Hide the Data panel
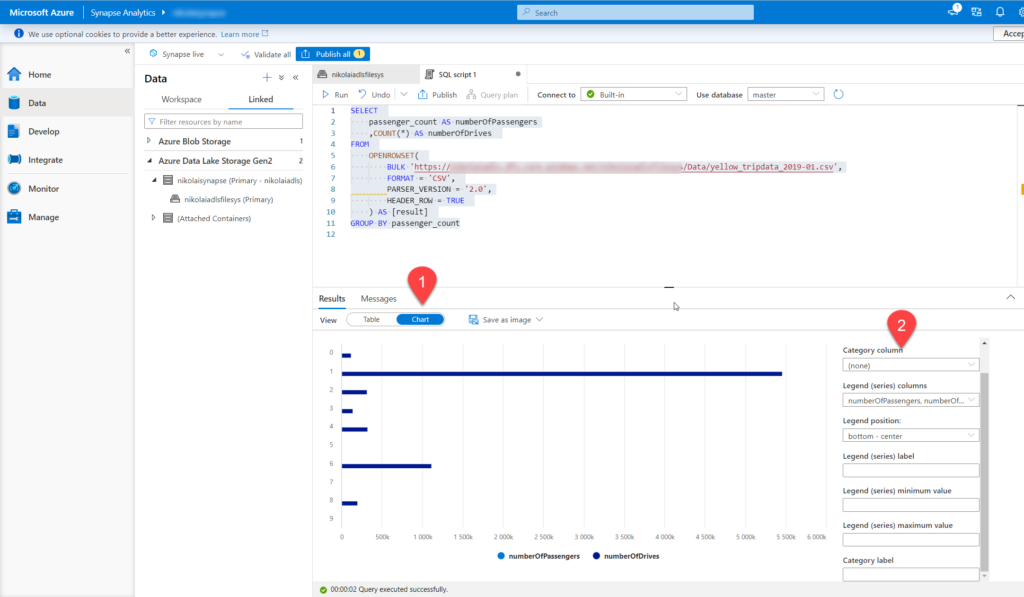The image size is (1024, 597). tap(296, 78)
